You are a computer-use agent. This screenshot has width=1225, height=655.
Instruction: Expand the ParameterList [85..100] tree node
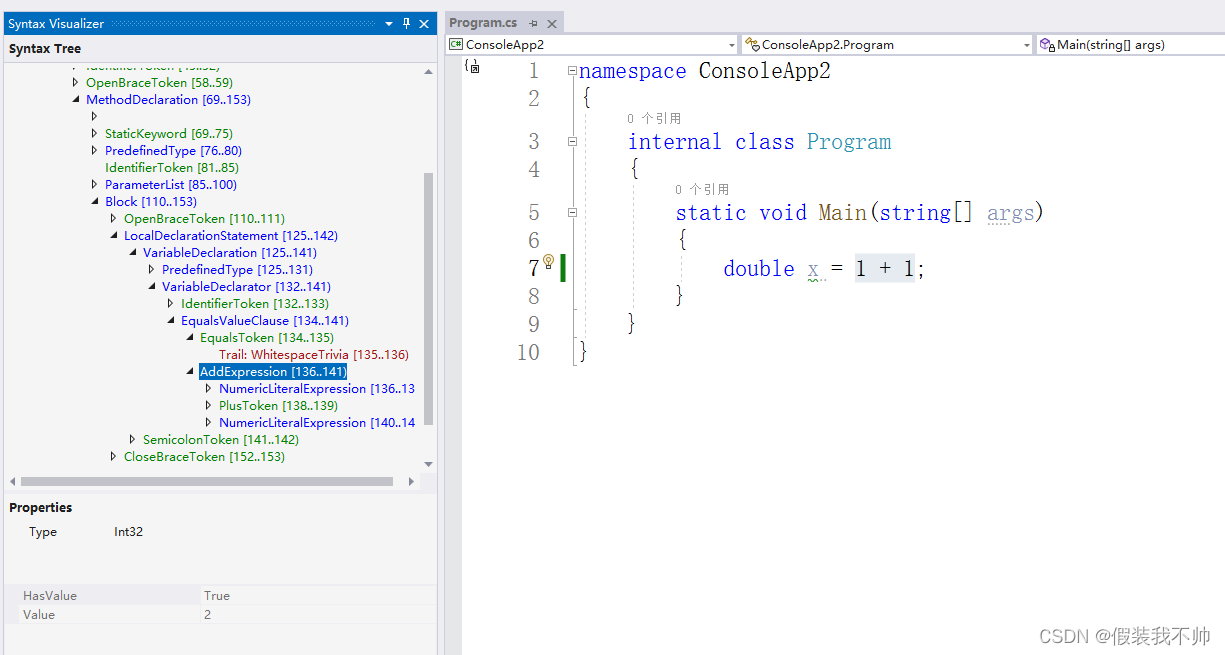point(93,184)
